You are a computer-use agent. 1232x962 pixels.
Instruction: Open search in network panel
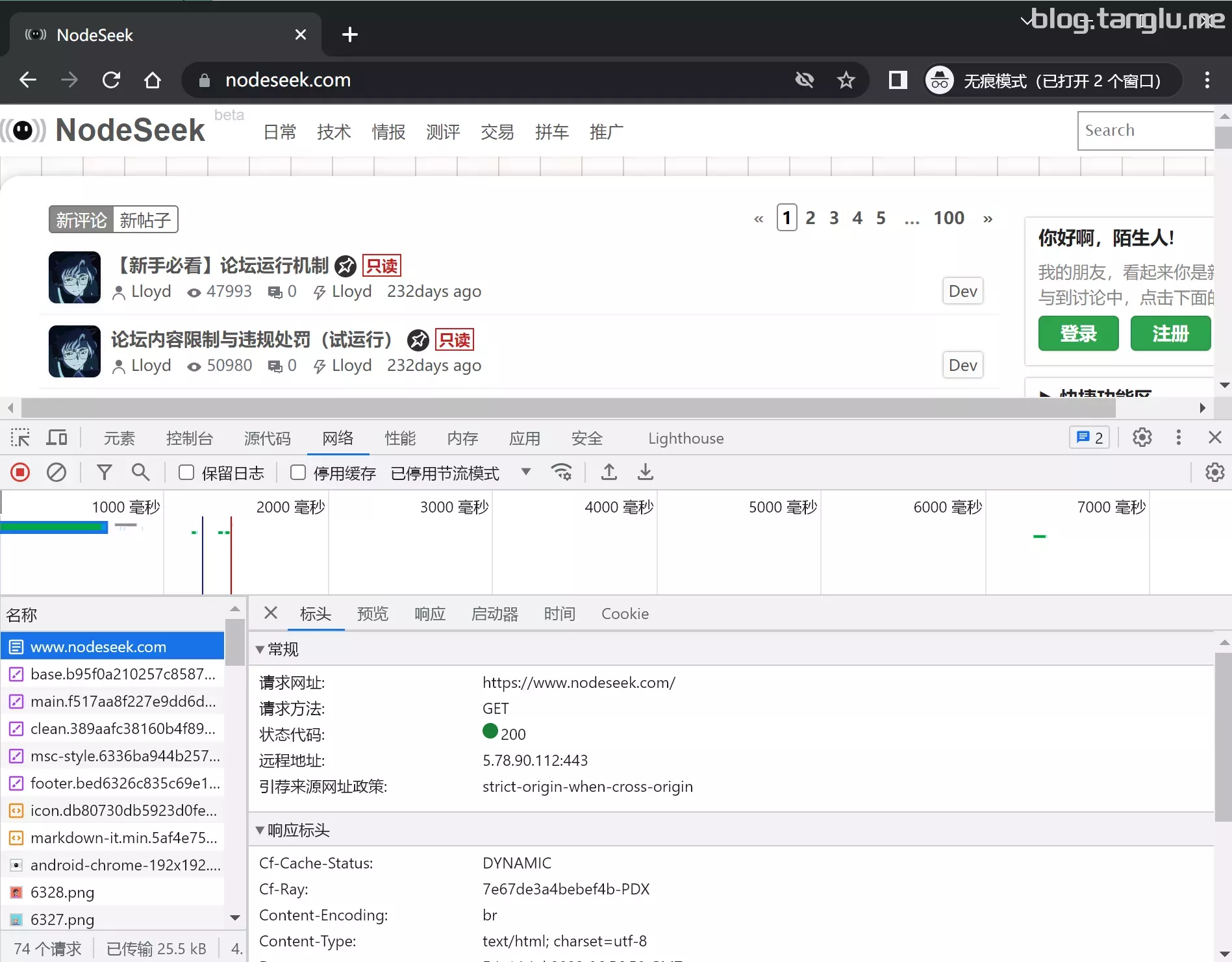click(140, 472)
